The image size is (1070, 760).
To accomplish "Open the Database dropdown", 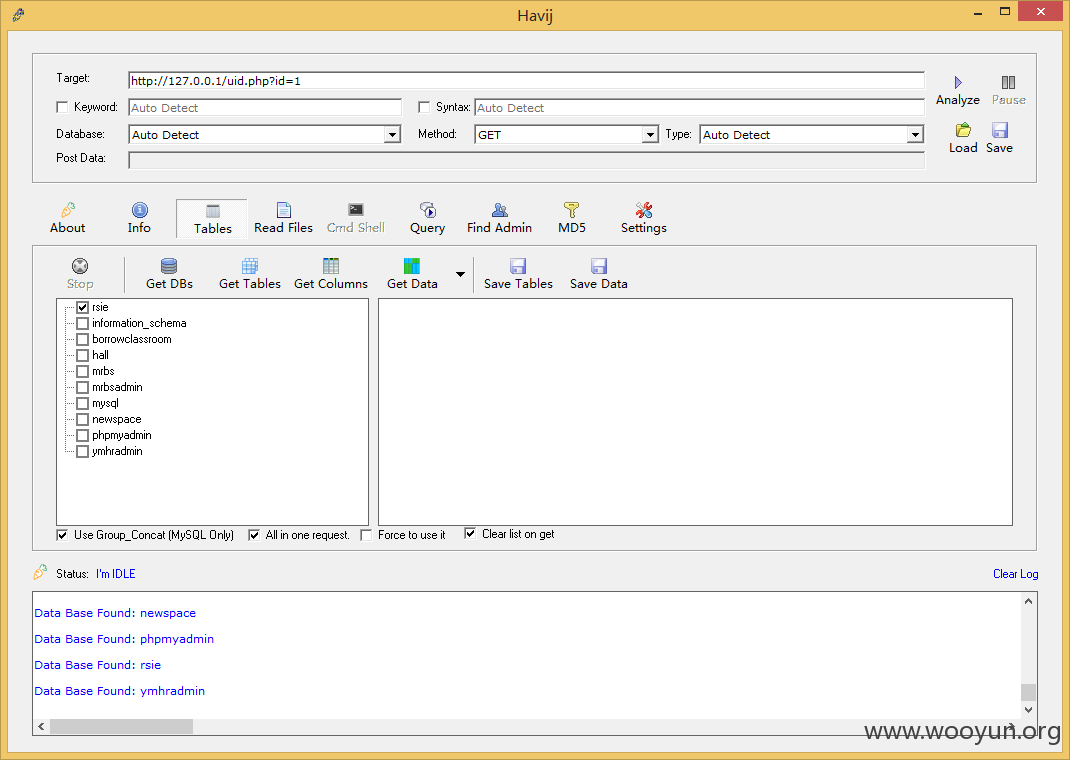I will (x=392, y=134).
